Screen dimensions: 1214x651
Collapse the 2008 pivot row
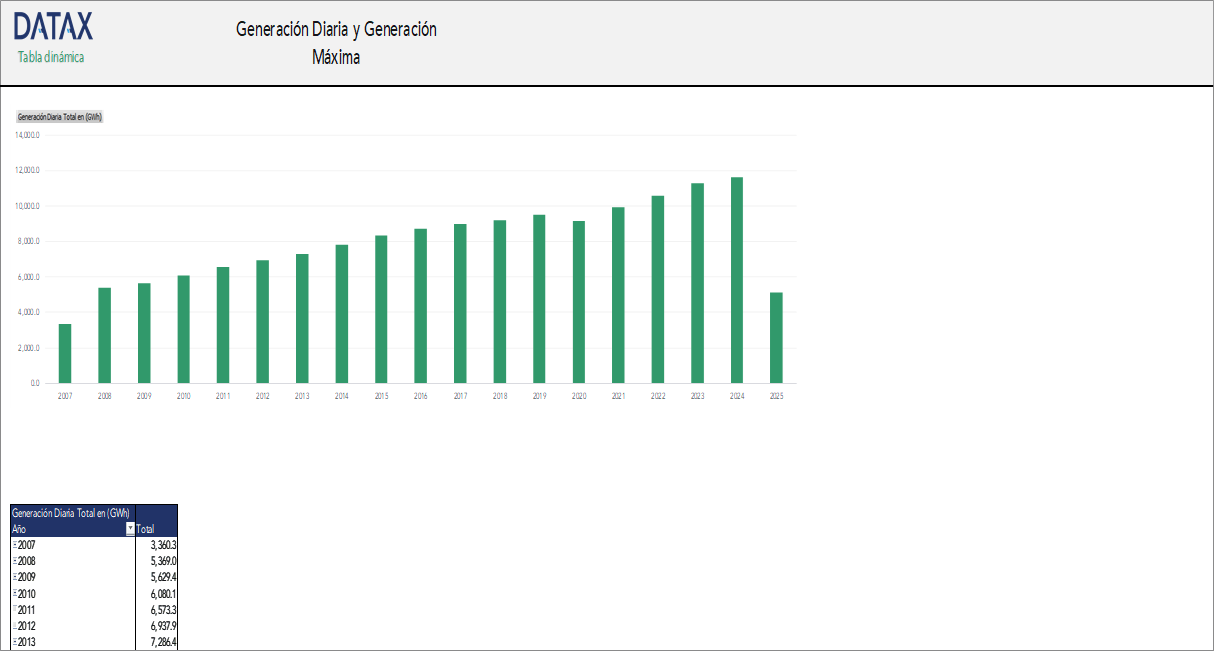pos(14,561)
